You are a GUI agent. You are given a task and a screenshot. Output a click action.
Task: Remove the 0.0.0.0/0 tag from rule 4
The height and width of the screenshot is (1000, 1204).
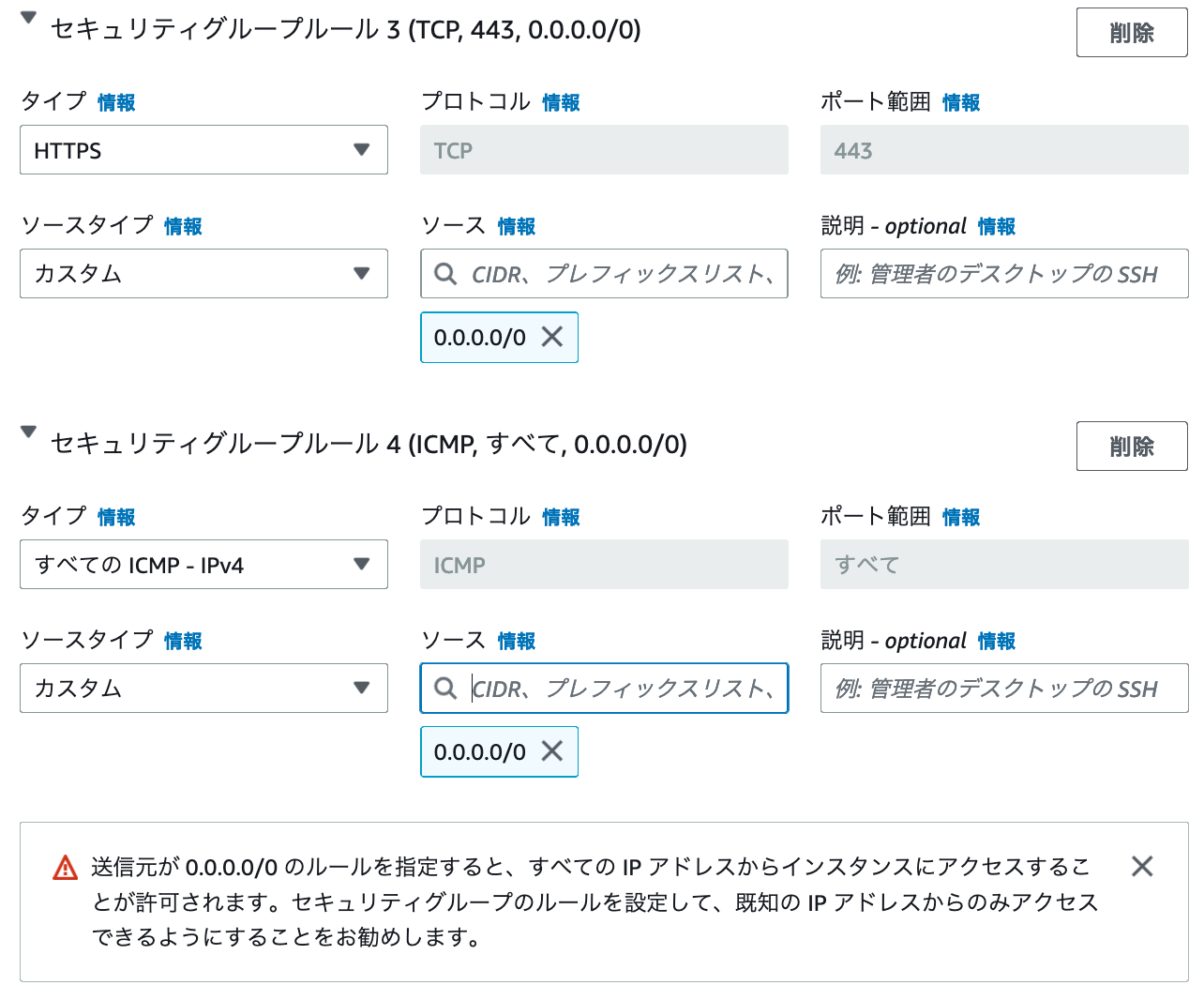point(552,751)
